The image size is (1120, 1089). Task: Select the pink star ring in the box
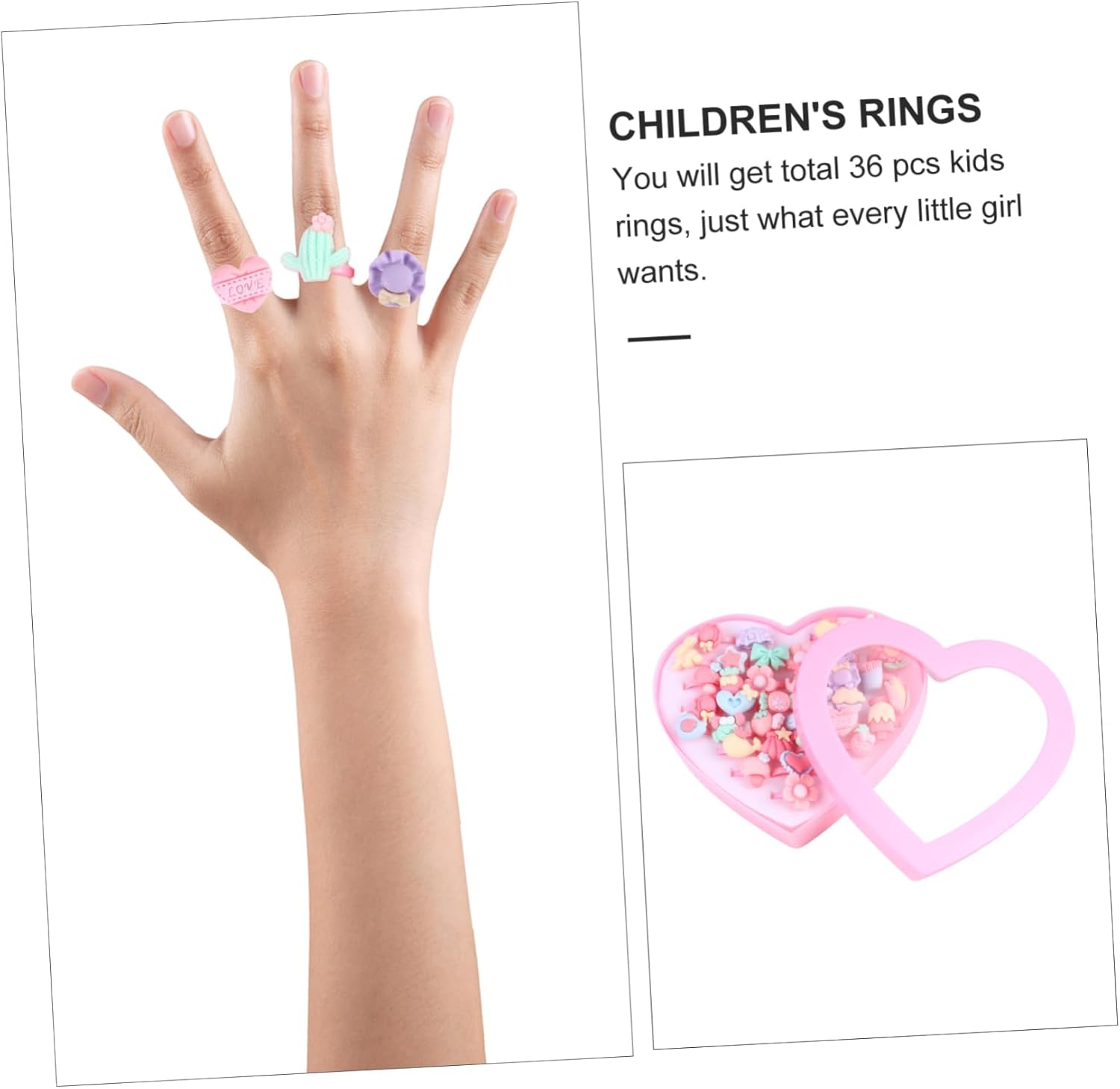pos(730,660)
